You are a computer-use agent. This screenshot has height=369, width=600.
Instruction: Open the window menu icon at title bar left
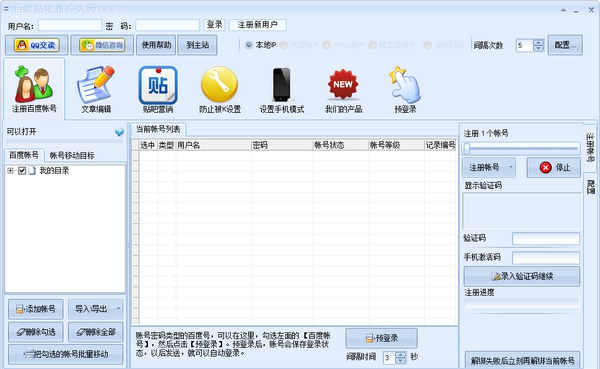click(x=6, y=9)
